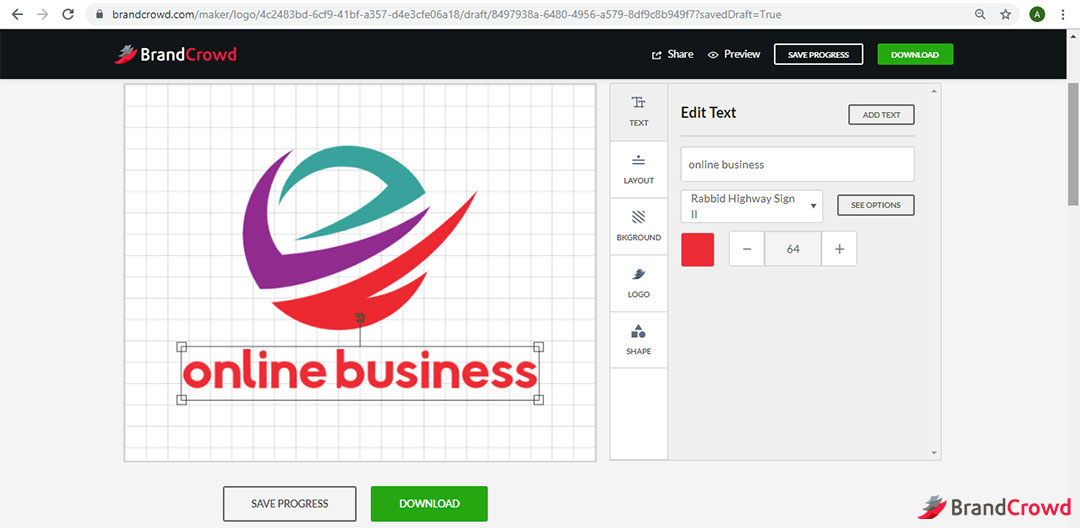Click SEE OPTIONS button
The image size is (1080, 528).
click(875, 205)
